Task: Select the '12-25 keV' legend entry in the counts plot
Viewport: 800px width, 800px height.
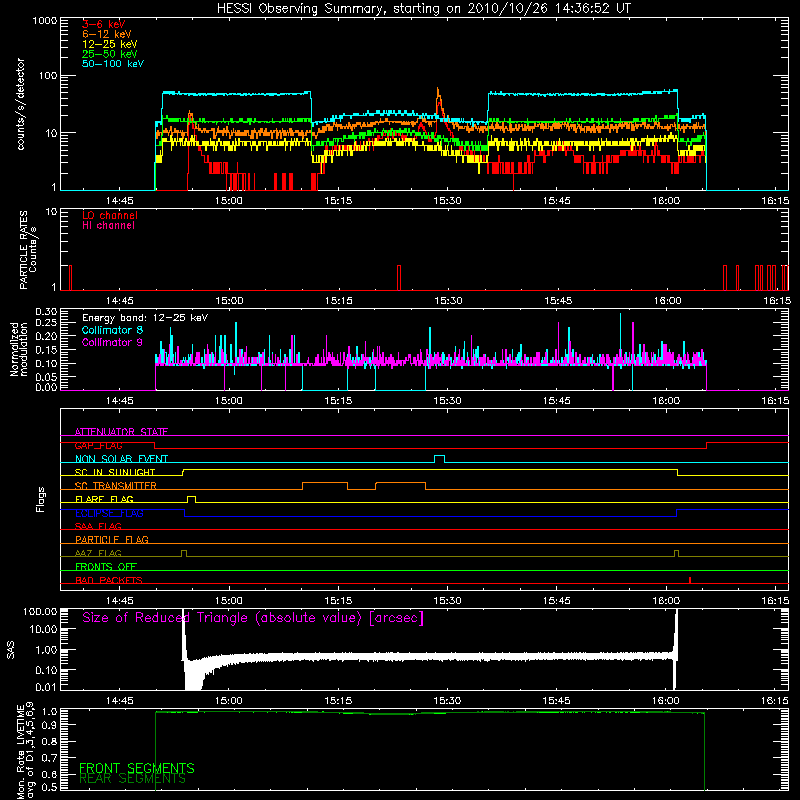Action: 110,44
